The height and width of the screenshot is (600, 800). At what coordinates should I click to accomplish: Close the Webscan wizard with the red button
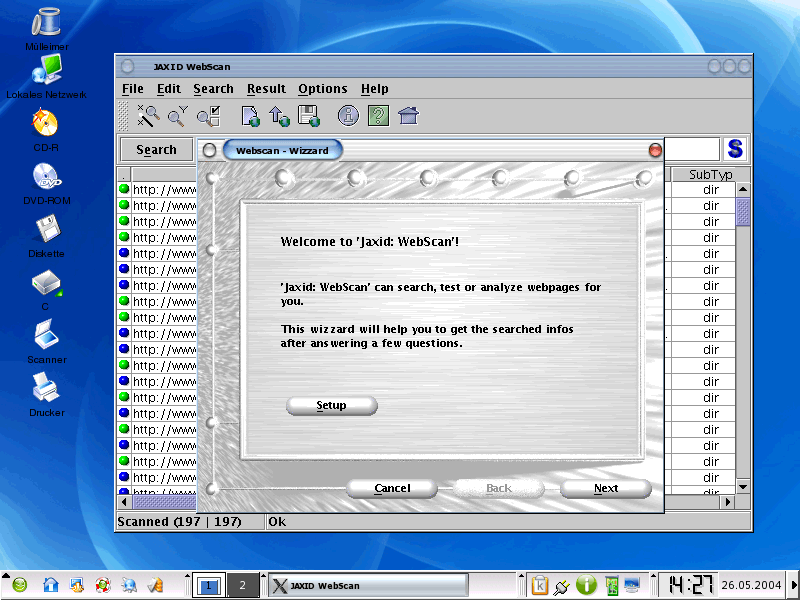tap(655, 150)
